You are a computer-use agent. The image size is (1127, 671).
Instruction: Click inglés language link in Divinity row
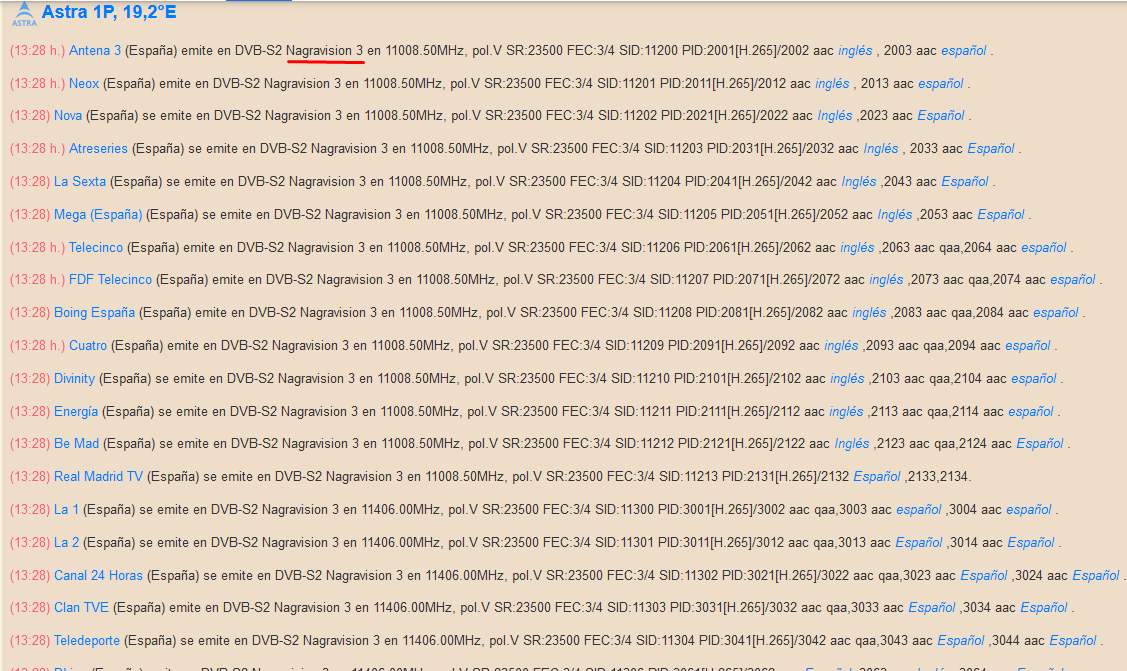pos(847,379)
